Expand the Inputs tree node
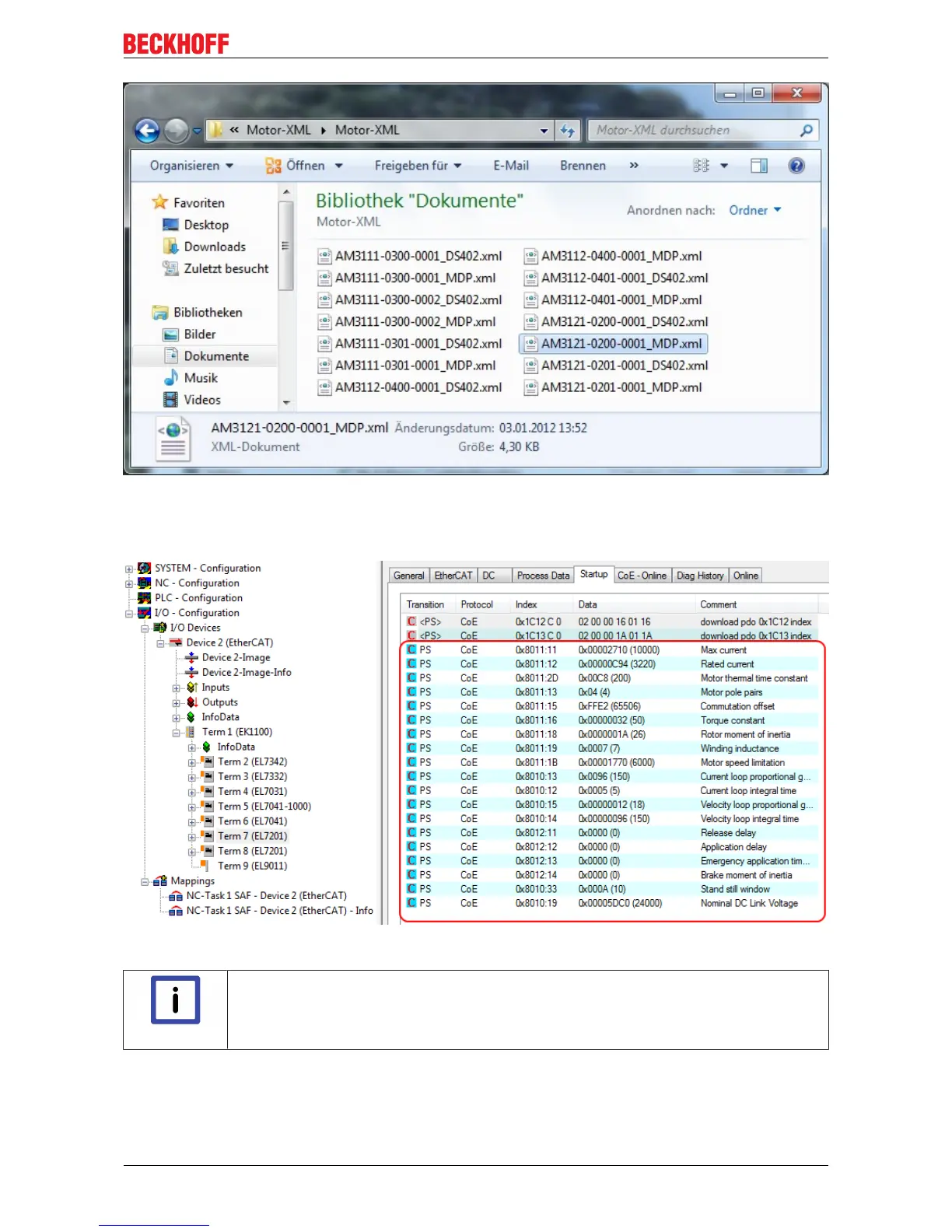Screen dimensions: 952x1232 coord(177,688)
